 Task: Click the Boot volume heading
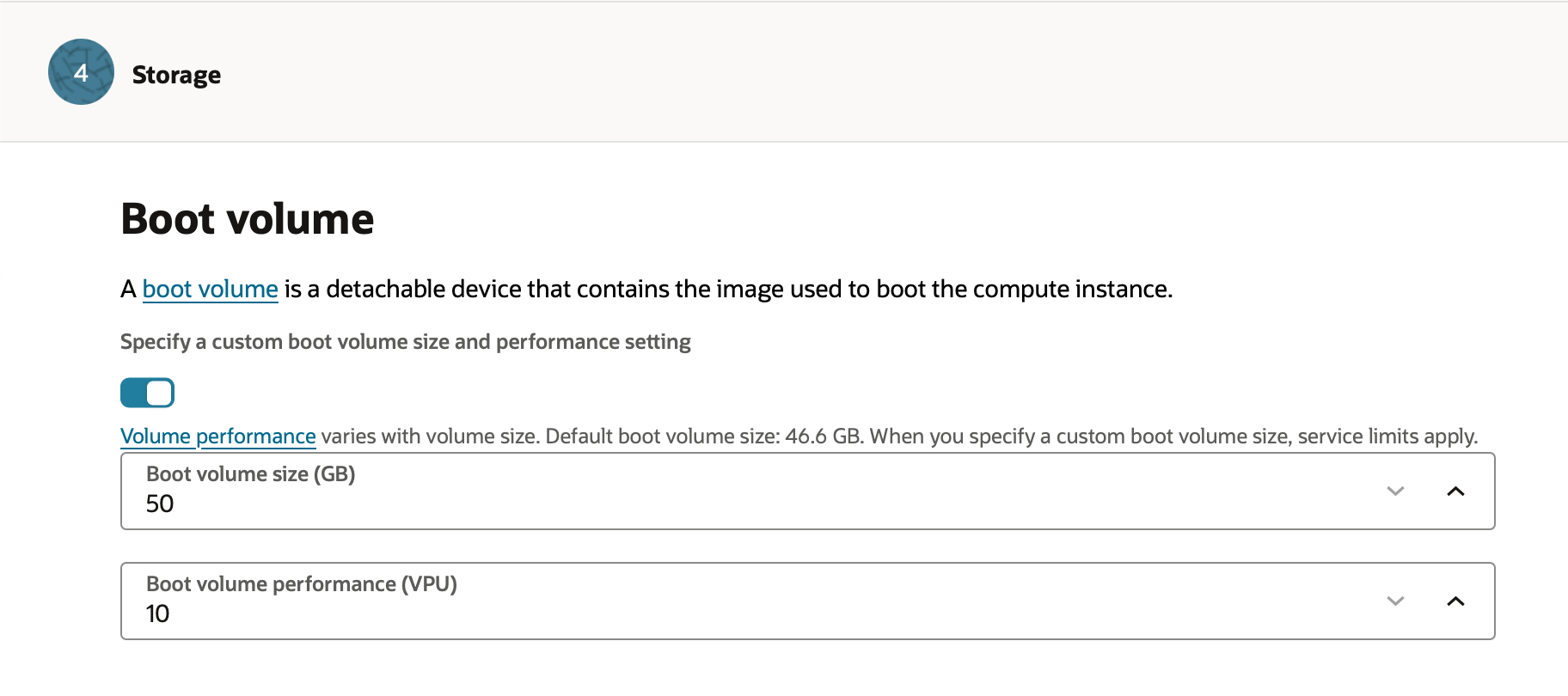click(247, 219)
